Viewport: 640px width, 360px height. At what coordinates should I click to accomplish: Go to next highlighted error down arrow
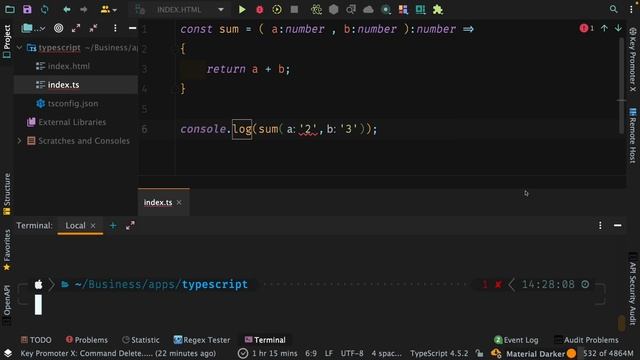coord(618,28)
